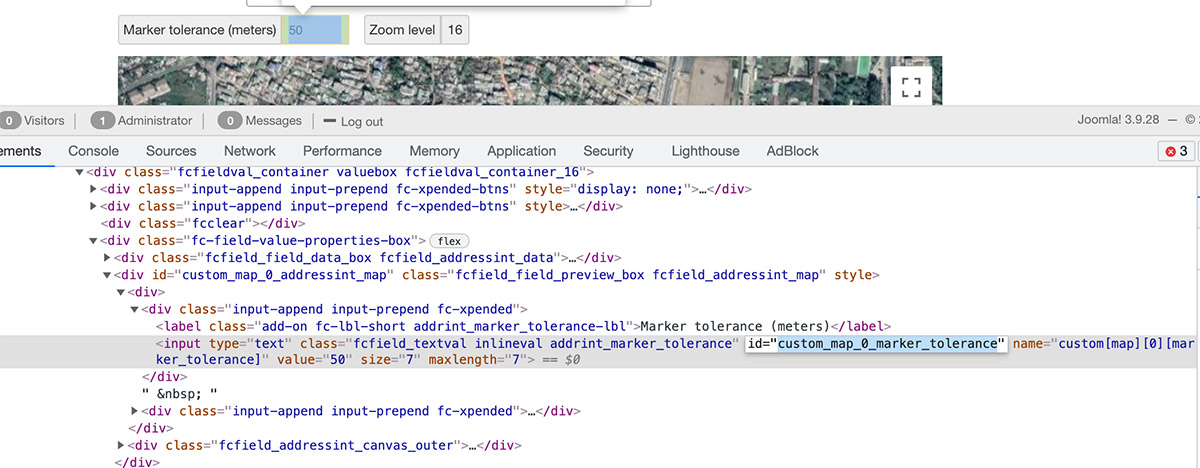
Task: Expand the fcfield_addressint_data div
Action: tap(108, 257)
